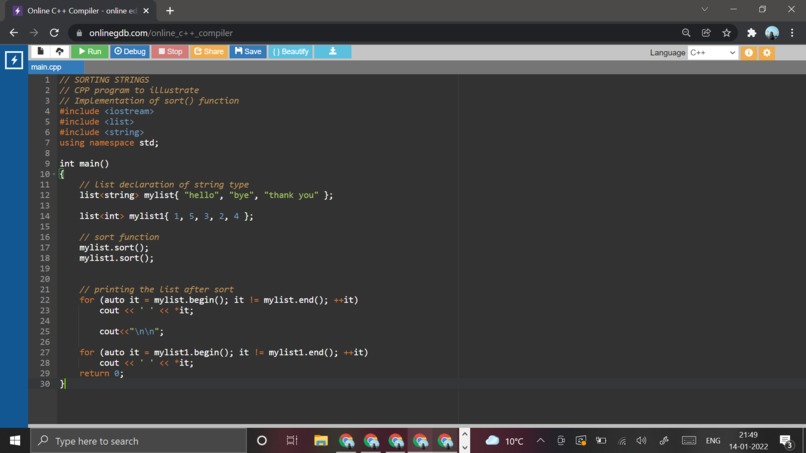
Task: Open Task View icon
Action: pos(292,441)
